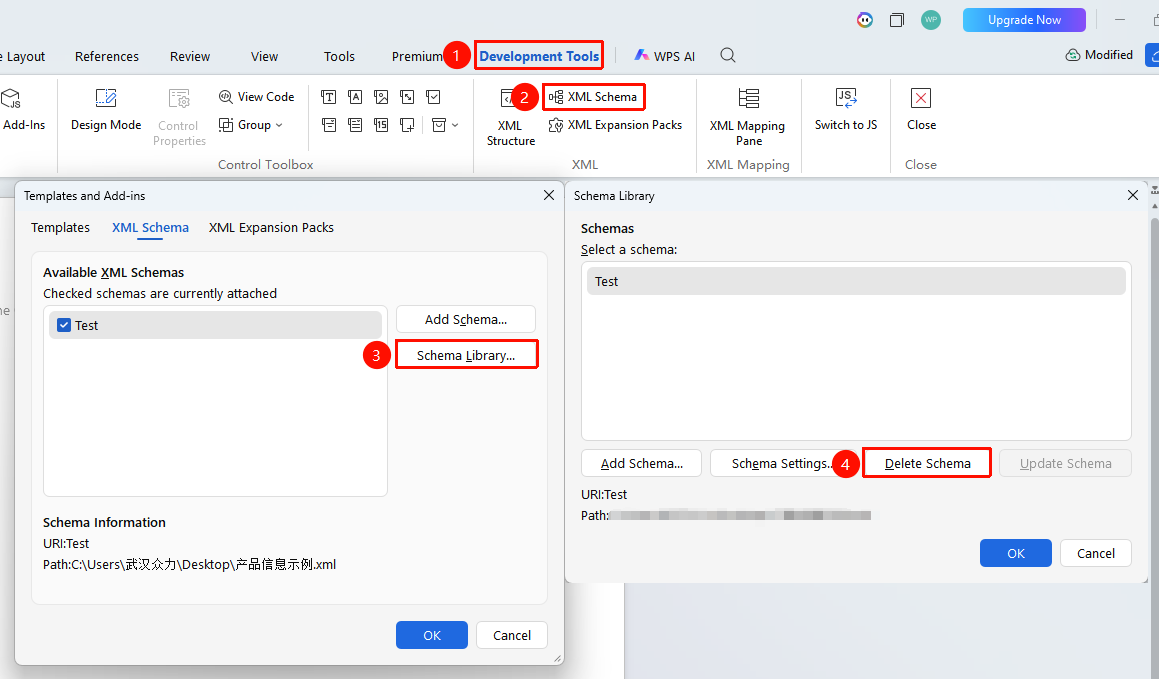Switch to the Templates tab in the dialog
The image size is (1159, 679).
tap(61, 228)
